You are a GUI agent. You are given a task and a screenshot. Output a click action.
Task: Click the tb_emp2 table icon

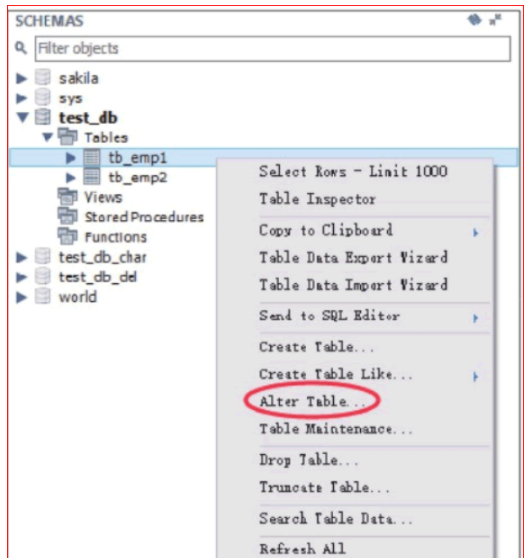(x=91, y=177)
